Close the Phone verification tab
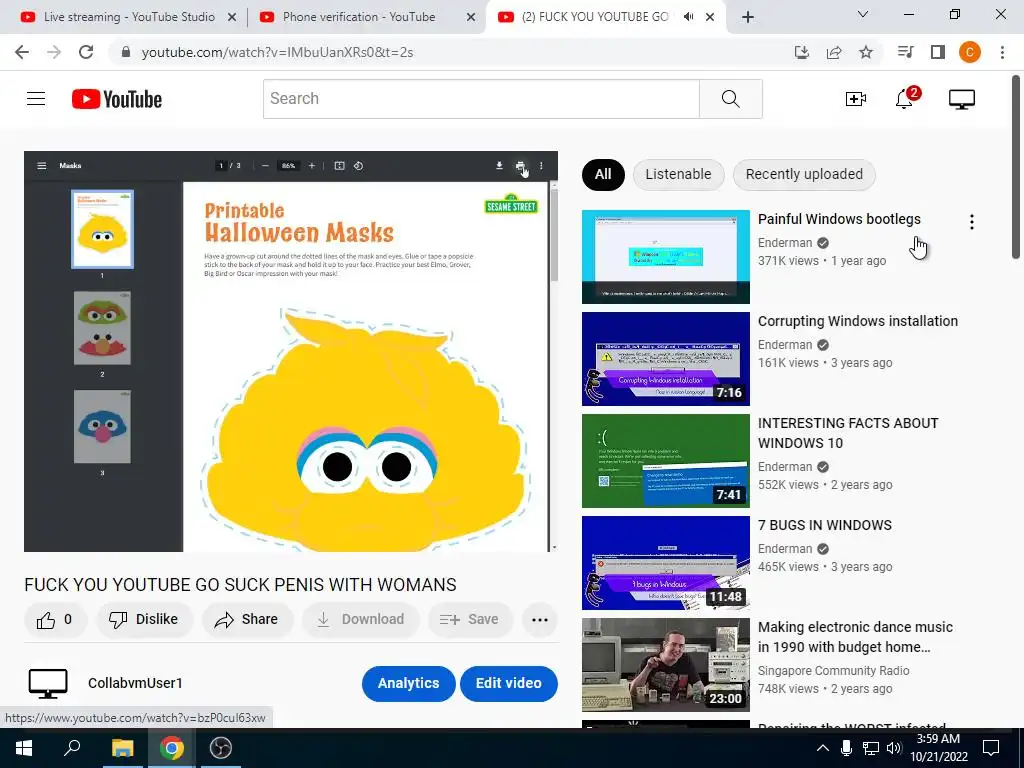 tap(470, 18)
